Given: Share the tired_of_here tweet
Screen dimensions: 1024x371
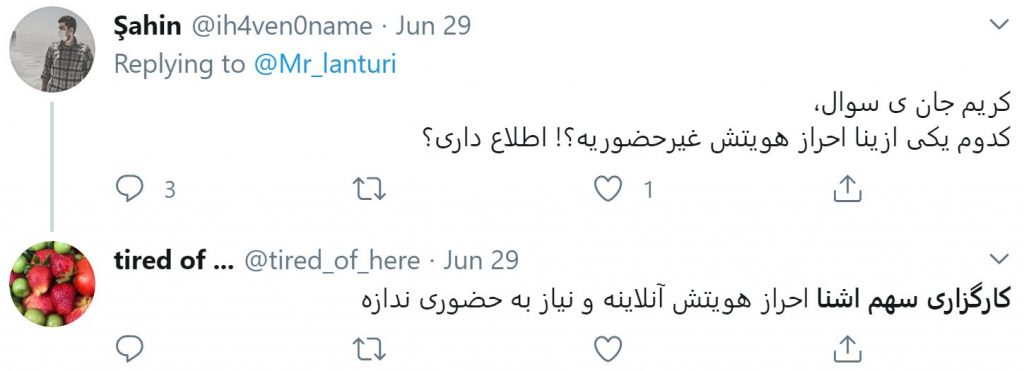Looking at the screenshot, I should point(848,349).
